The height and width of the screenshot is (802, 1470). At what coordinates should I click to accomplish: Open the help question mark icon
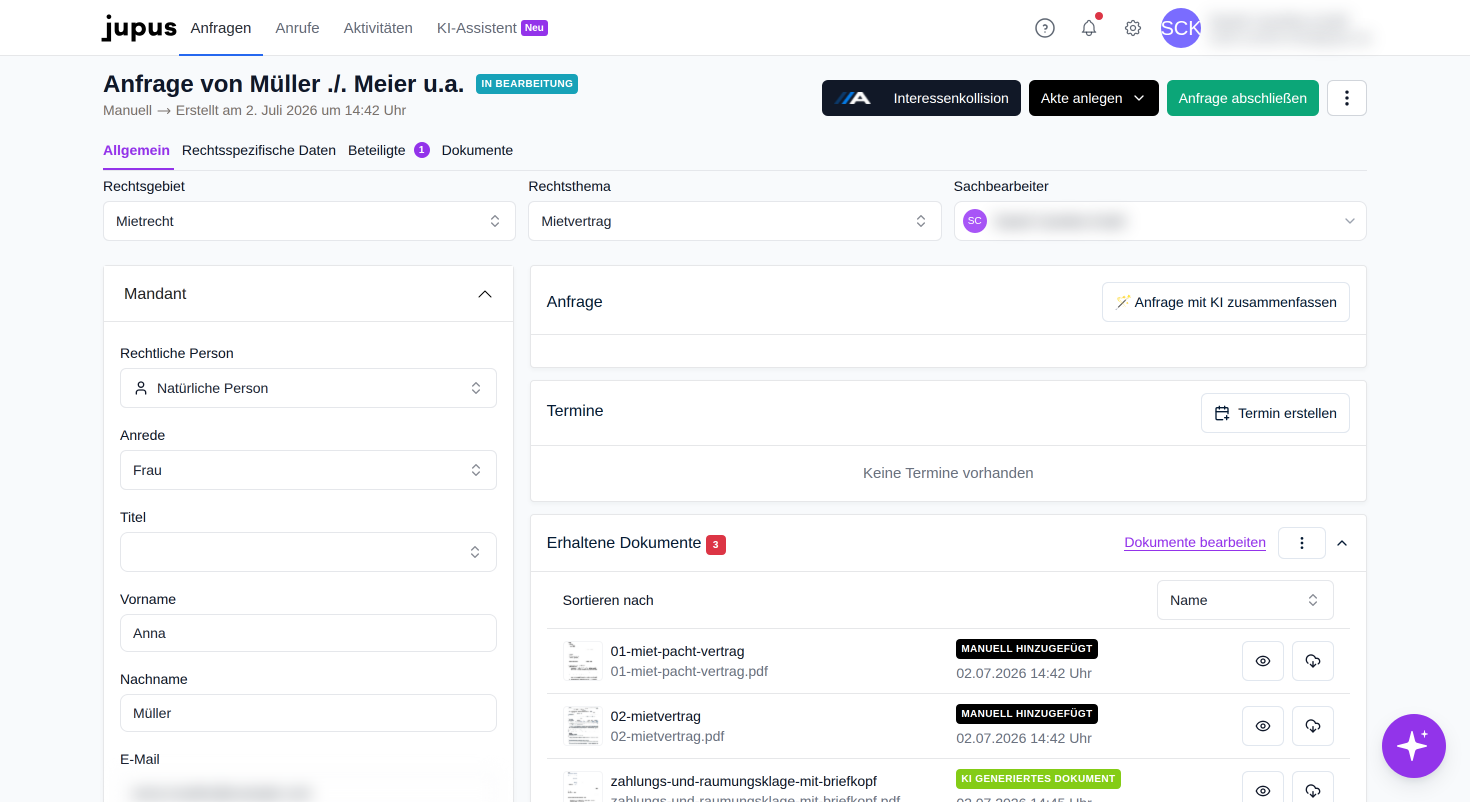click(1045, 28)
